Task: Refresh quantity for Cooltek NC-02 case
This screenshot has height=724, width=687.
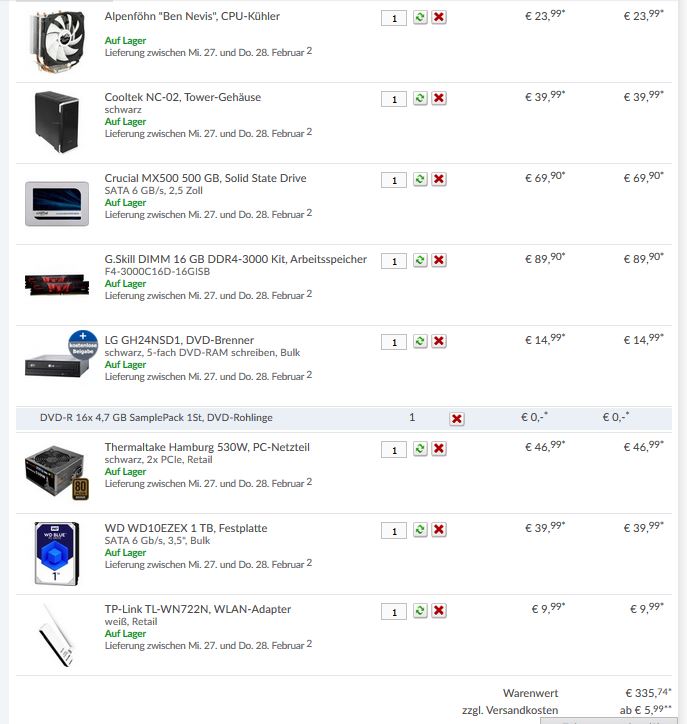Action: point(420,98)
